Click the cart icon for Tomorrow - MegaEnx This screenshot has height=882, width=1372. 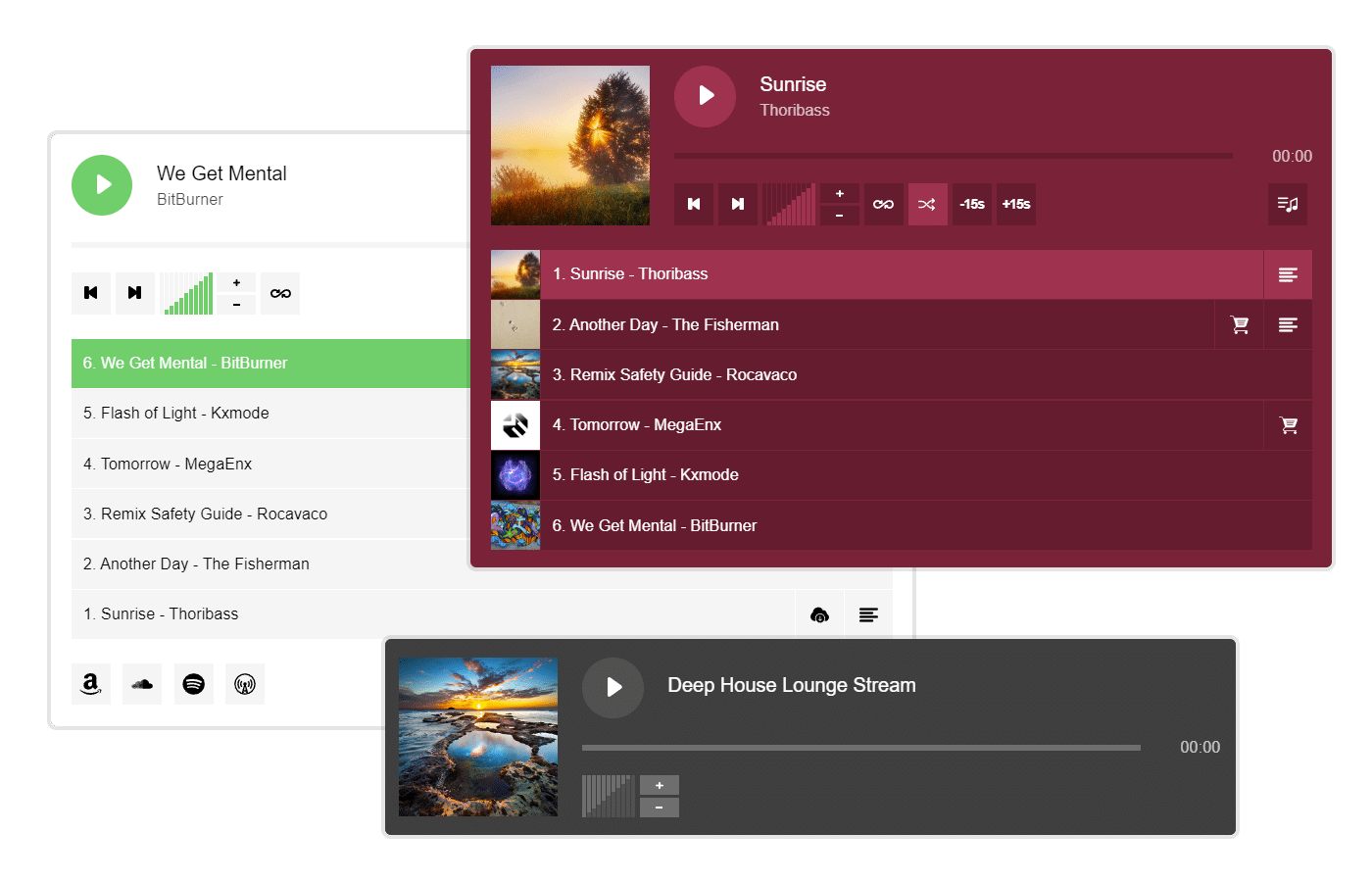point(1288,425)
